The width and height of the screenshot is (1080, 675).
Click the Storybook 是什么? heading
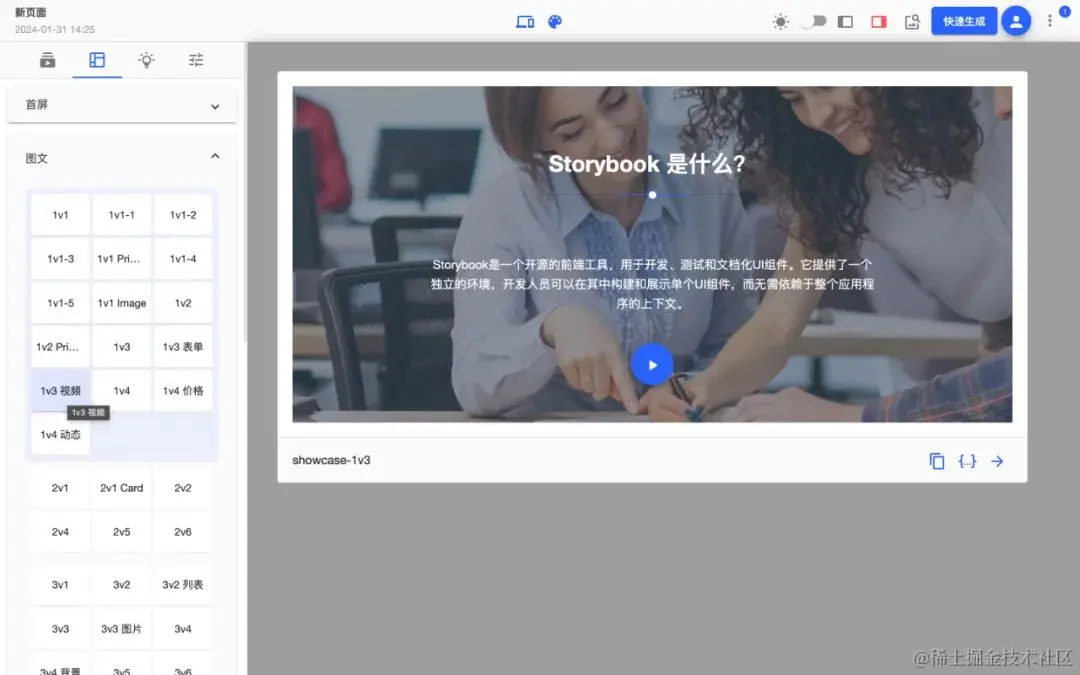[x=647, y=164]
